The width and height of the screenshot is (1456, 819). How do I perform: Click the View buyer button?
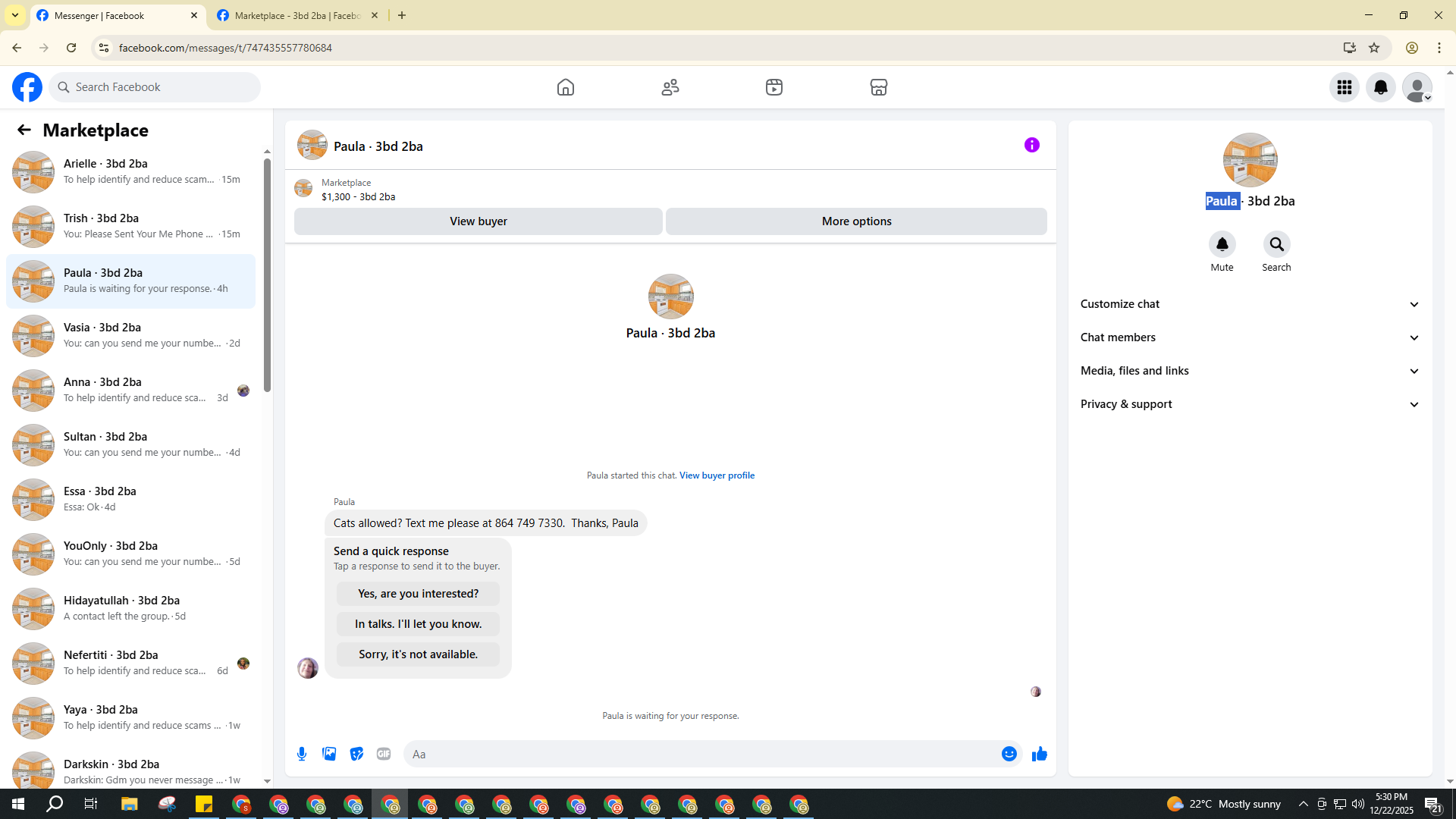pyautogui.click(x=478, y=221)
